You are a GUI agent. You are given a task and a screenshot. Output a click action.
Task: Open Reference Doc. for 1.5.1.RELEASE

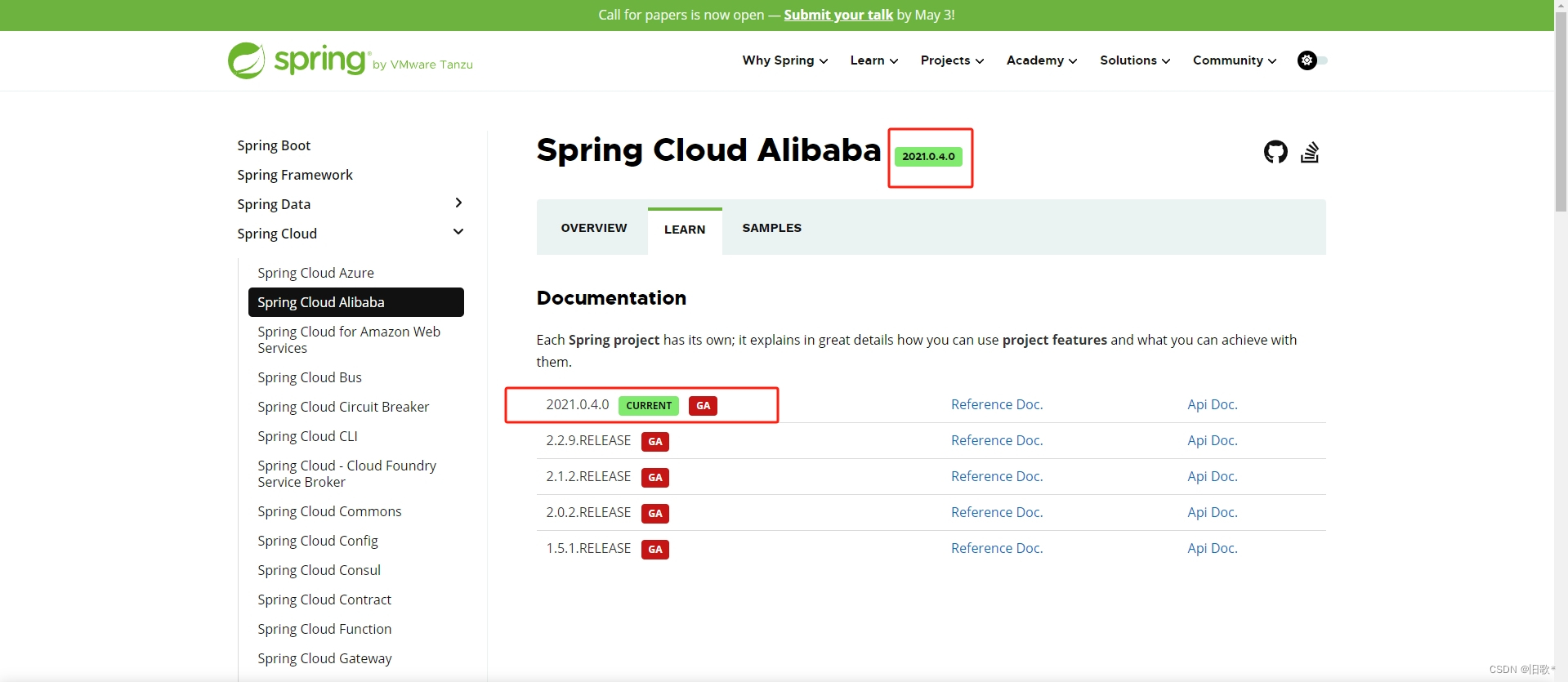point(997,548)
